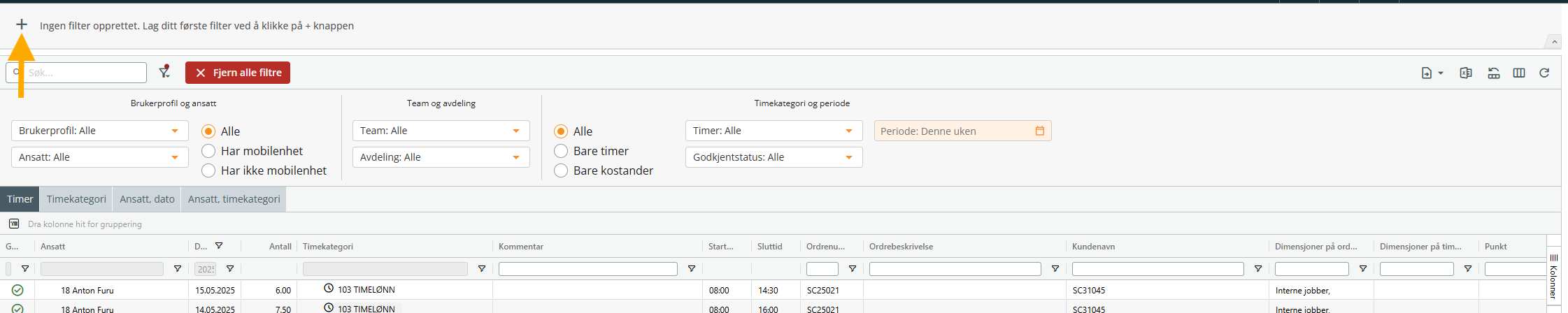Switch to the Timer tab
This screenshot has height=313, width=1568.
coord(20,199)
